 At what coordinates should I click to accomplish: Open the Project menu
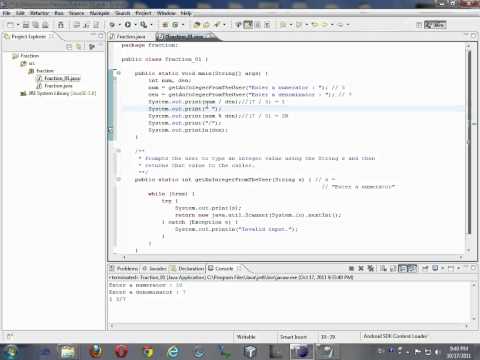pos(143,13)
